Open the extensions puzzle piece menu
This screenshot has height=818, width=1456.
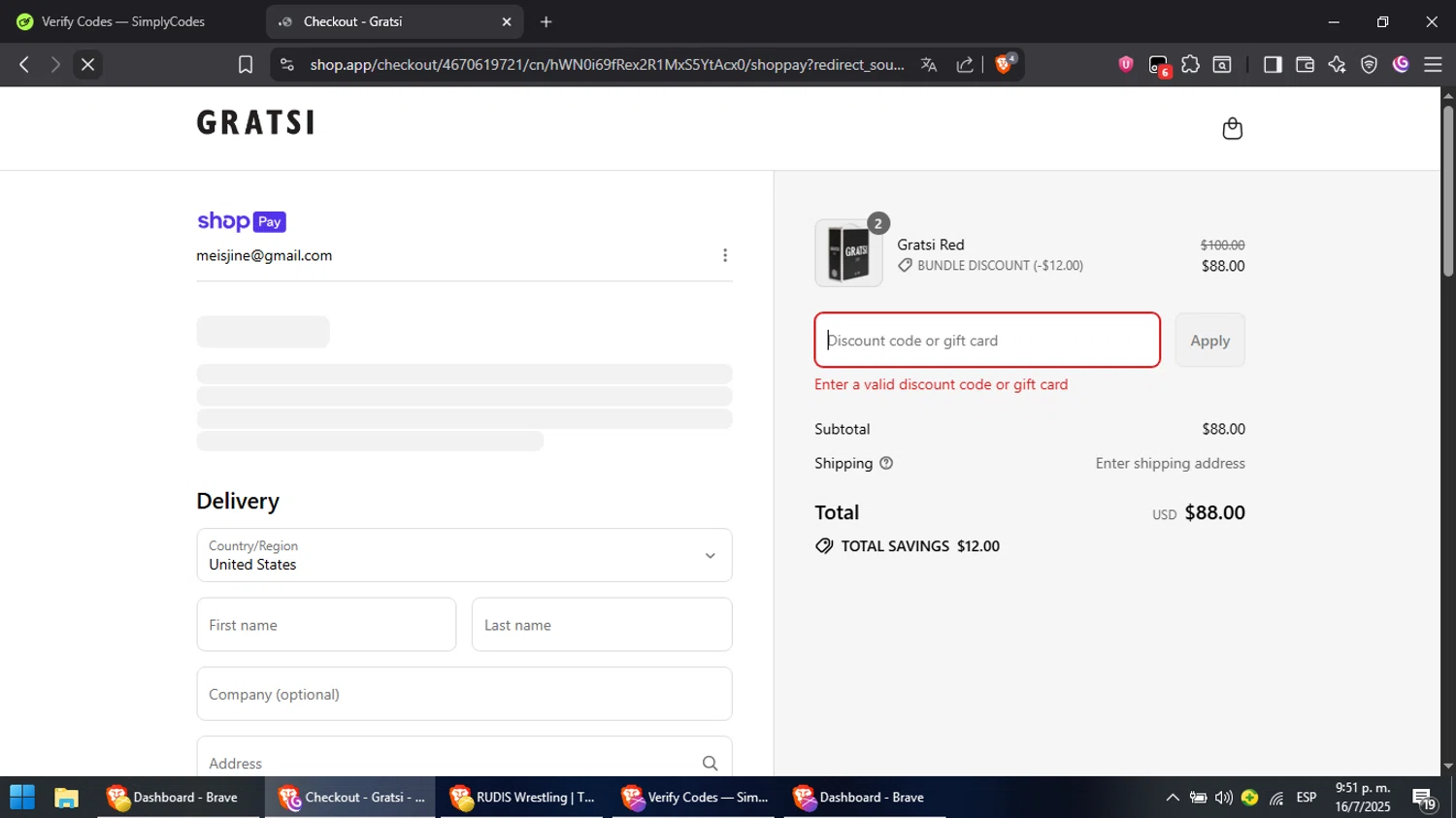(x=1191, y=64)
